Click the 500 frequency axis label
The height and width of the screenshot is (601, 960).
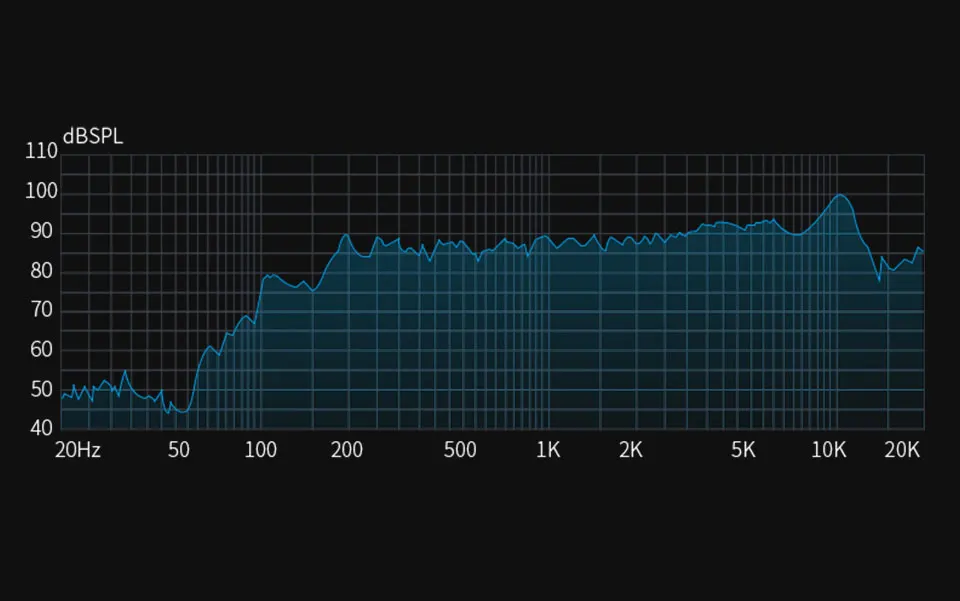(x=460, y=450)
